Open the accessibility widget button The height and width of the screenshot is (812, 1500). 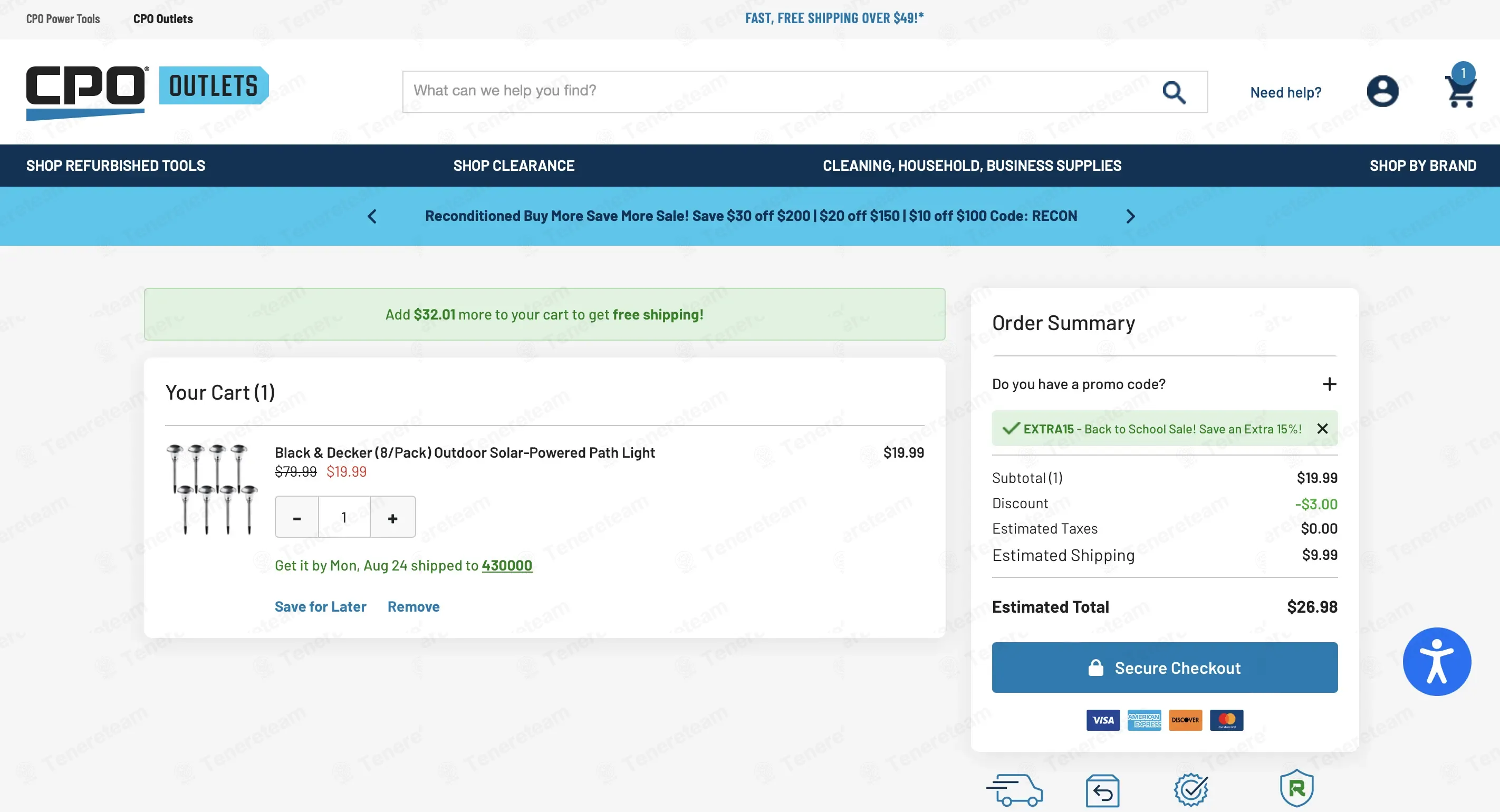coord(1437,661)
